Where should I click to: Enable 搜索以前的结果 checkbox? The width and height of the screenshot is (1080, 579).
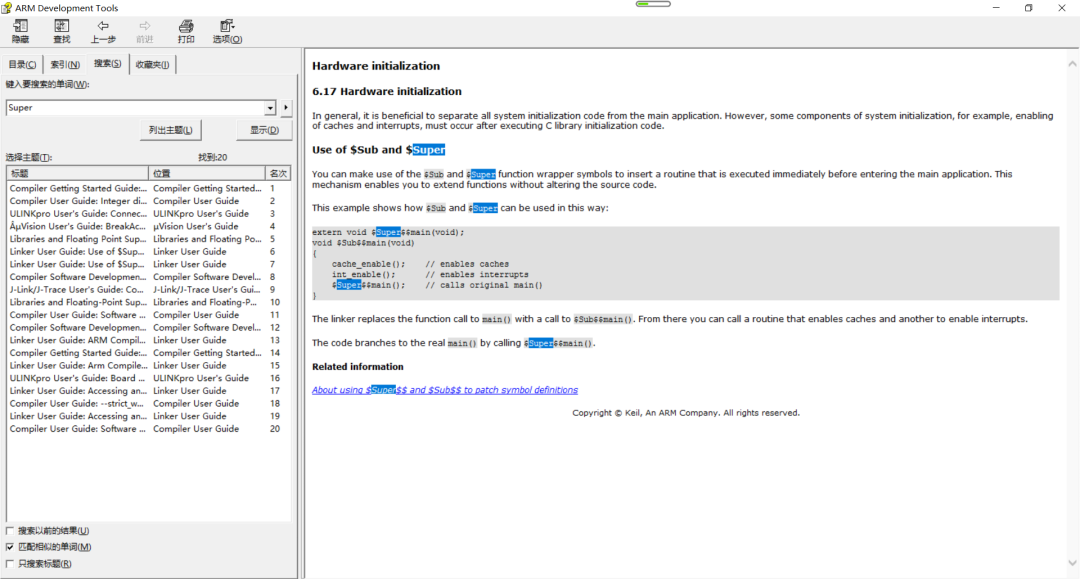(x=10, y=531)
